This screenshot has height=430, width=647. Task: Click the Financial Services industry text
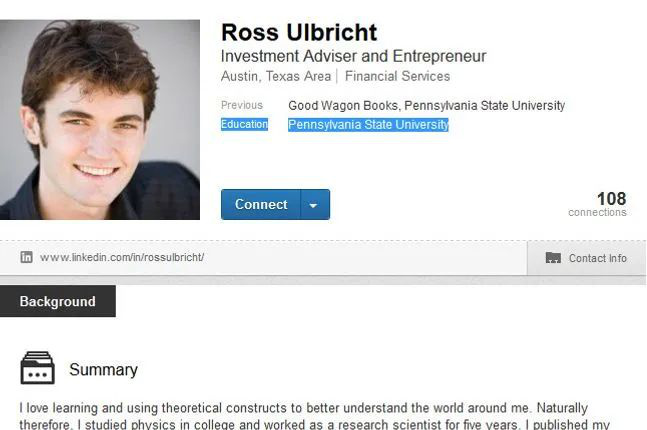tap(397, 76)
